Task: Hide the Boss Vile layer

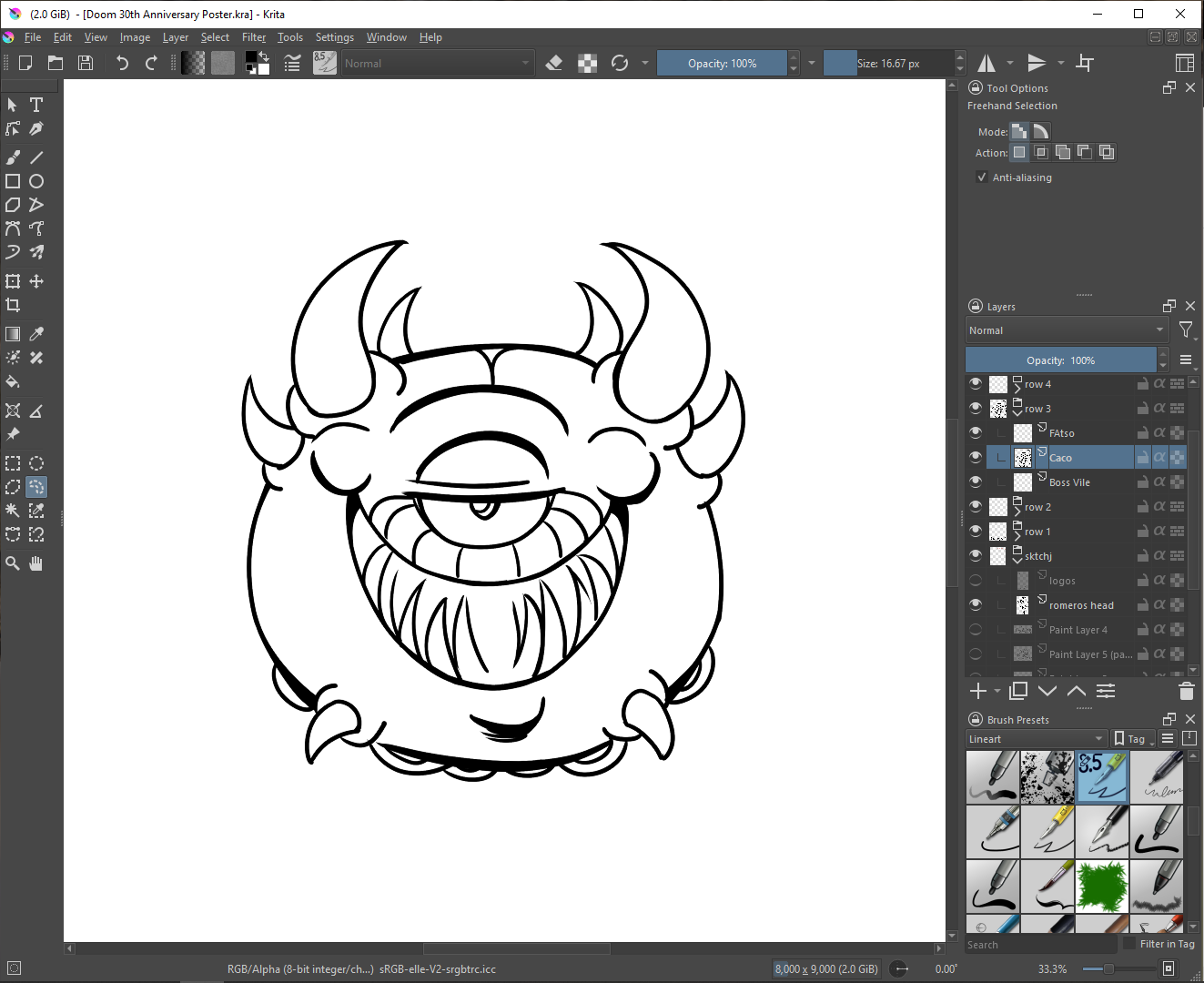Action: click(976, 481)
